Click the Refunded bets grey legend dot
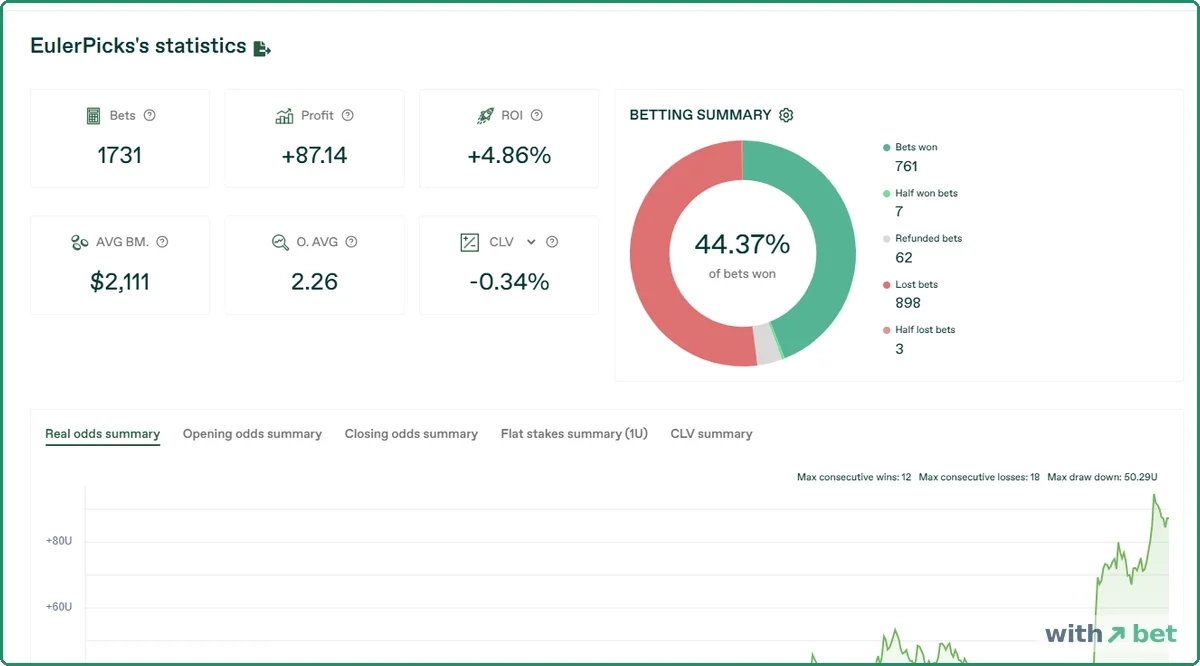This screenshot has height=666, width=1200. click(x=886, y=239)
